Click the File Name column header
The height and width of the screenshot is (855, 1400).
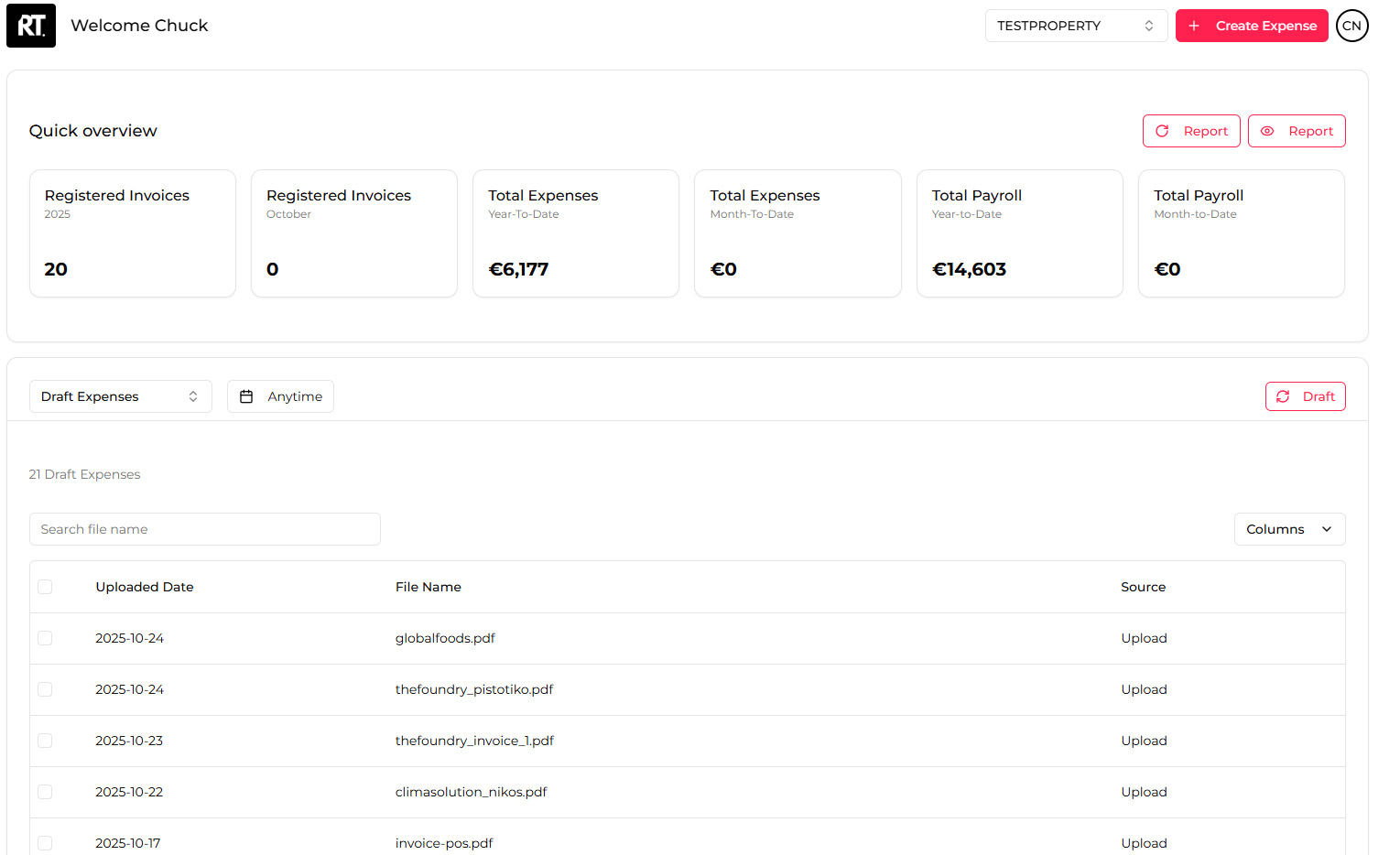[x=428, y=587]
